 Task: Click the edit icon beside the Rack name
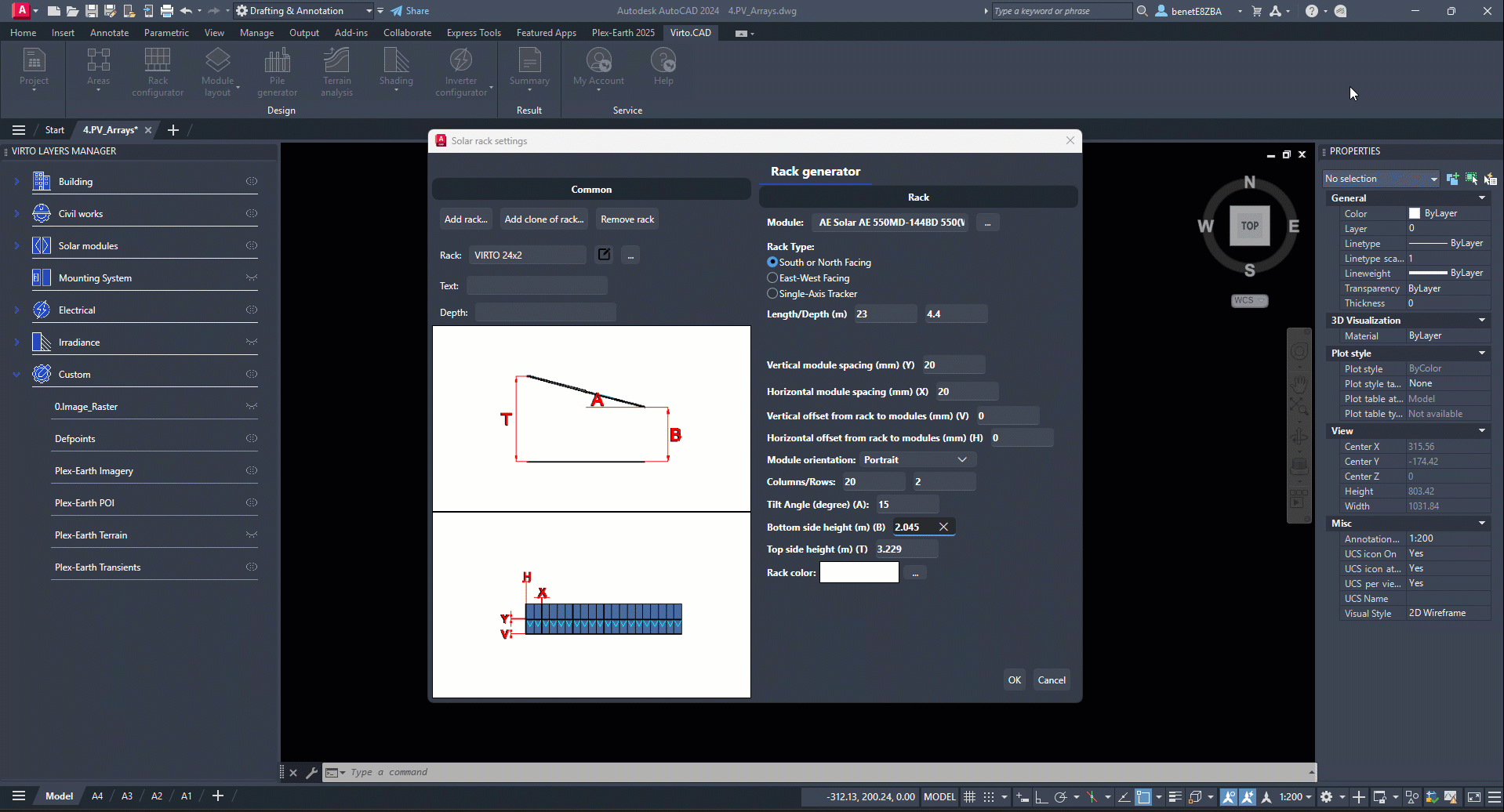604,255
